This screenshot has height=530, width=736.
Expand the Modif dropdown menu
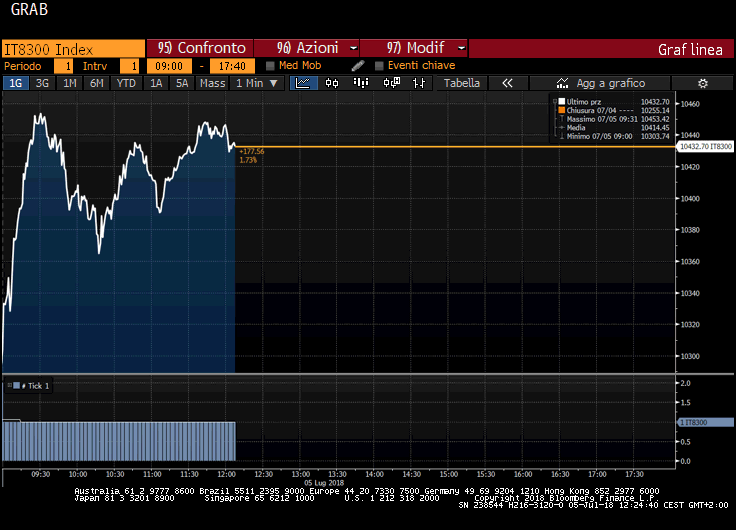coord(414,48)
